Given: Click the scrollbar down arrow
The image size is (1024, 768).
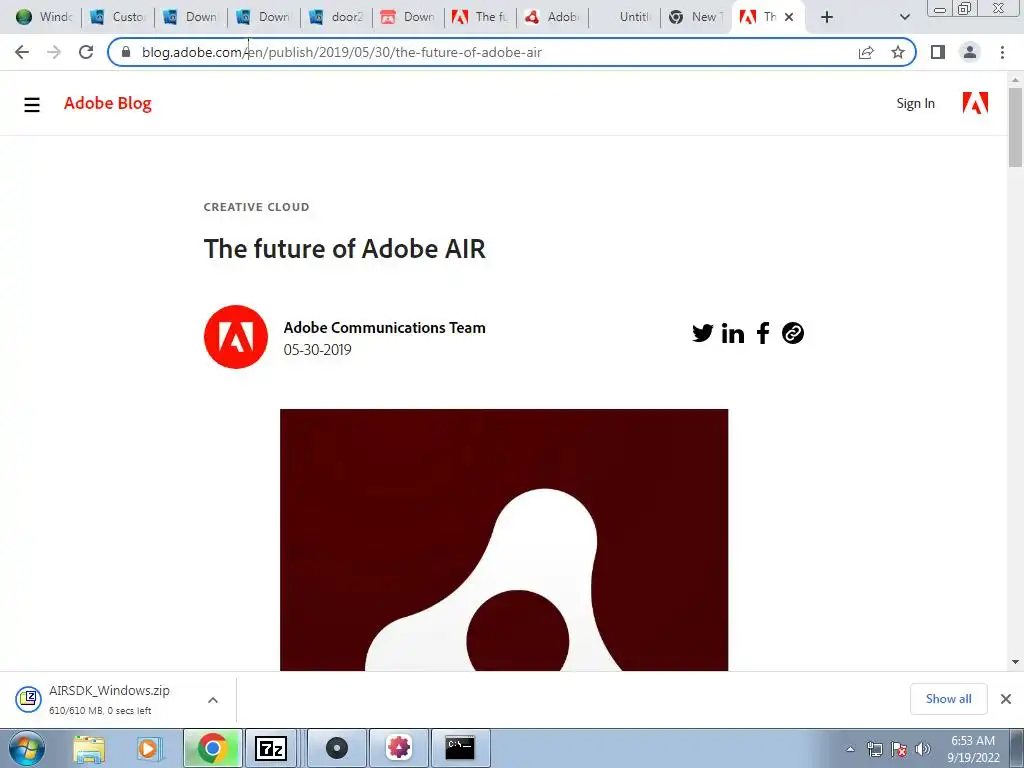Looking at the screenshot, I should pyautogui.click(x=1015, y=662).
